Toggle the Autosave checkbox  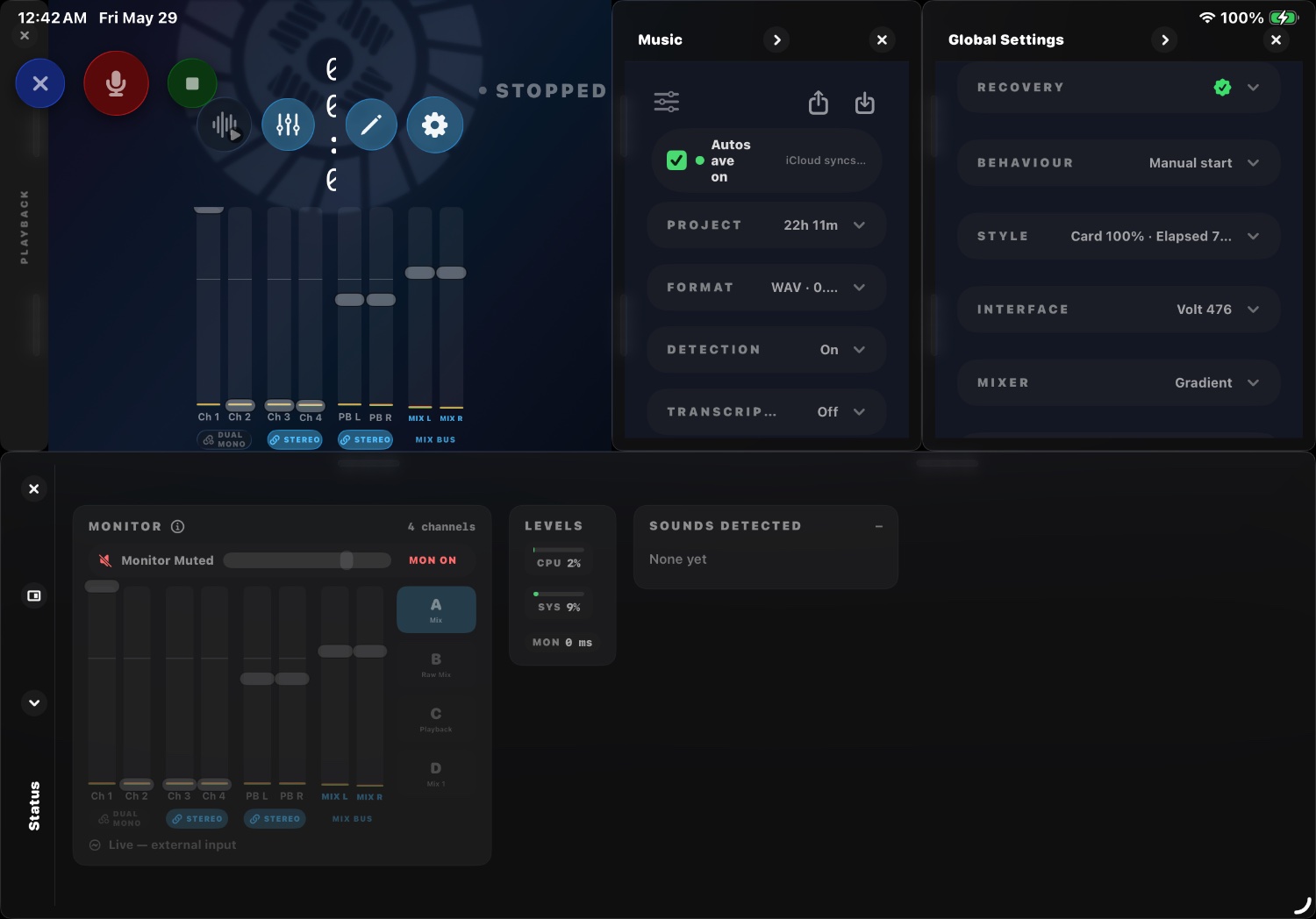[676, 160]
